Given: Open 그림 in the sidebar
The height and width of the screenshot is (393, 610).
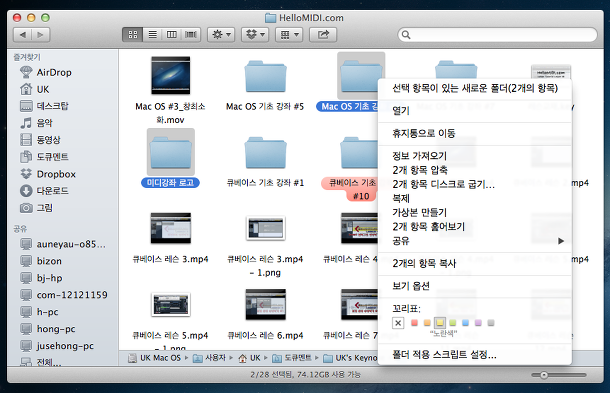Looking at the screenshot, I should point(36,208).
